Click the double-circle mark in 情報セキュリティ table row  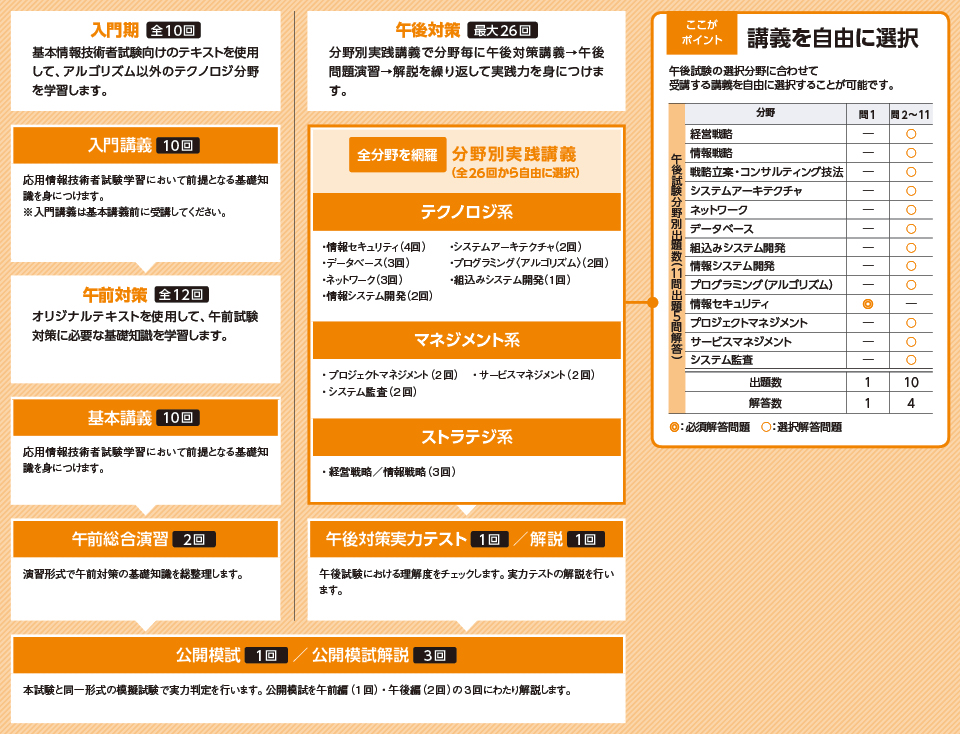coord(867,304)
